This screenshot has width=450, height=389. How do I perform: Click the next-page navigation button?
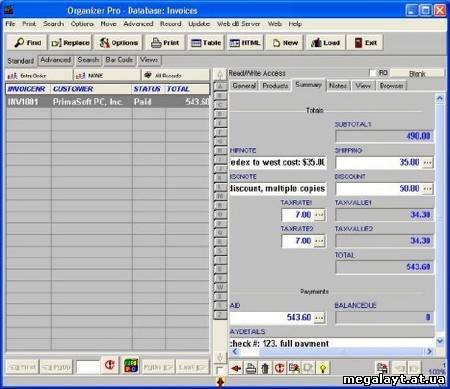pyautogui.click(x=158, y=367)
